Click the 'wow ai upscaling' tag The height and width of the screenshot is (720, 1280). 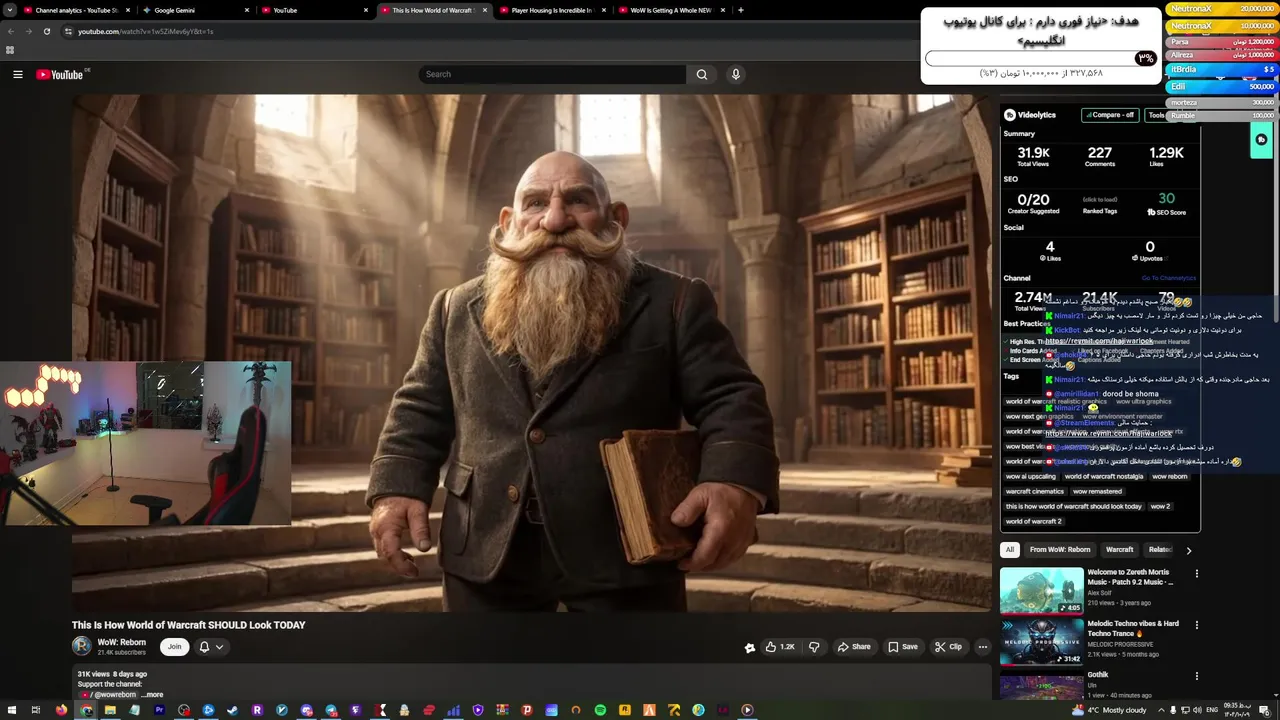pyautogui.click(x=1030, y=476)
